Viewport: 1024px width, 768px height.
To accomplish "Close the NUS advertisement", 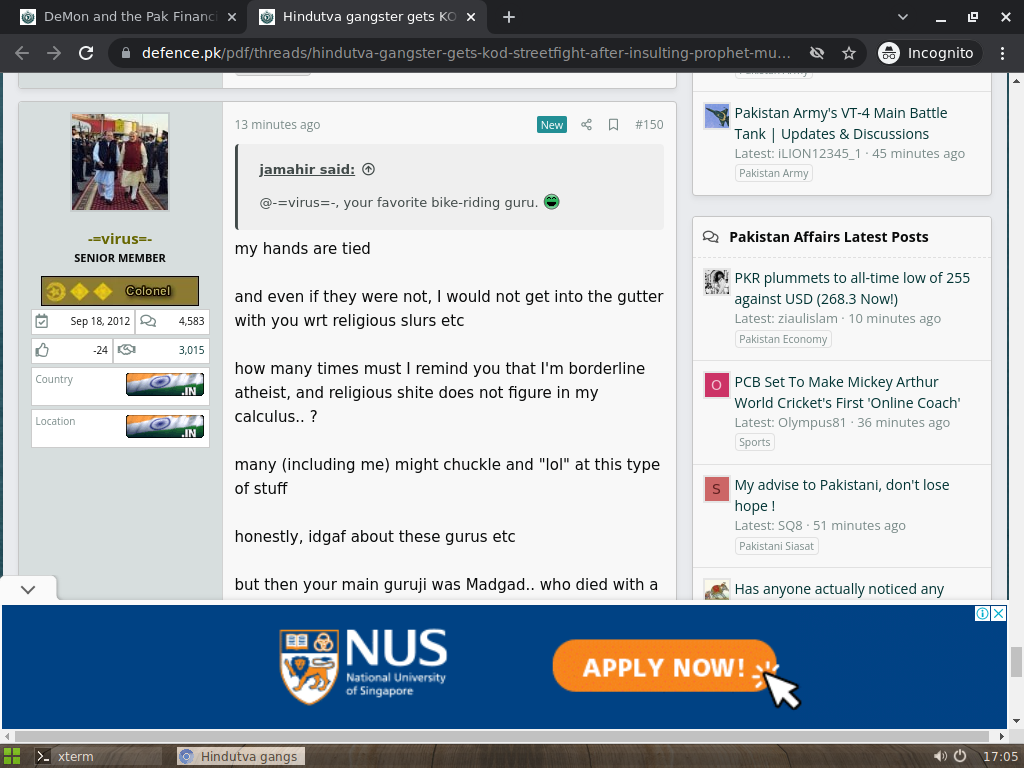I will tap(999, 613).
